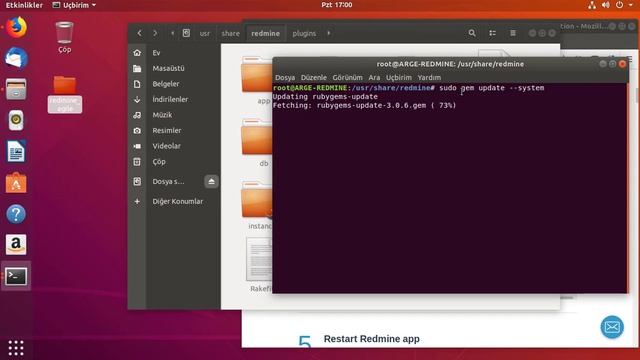640x360 pixels.
Task: Eject the Dosya s... volume
Action: (x=211, y=181)
